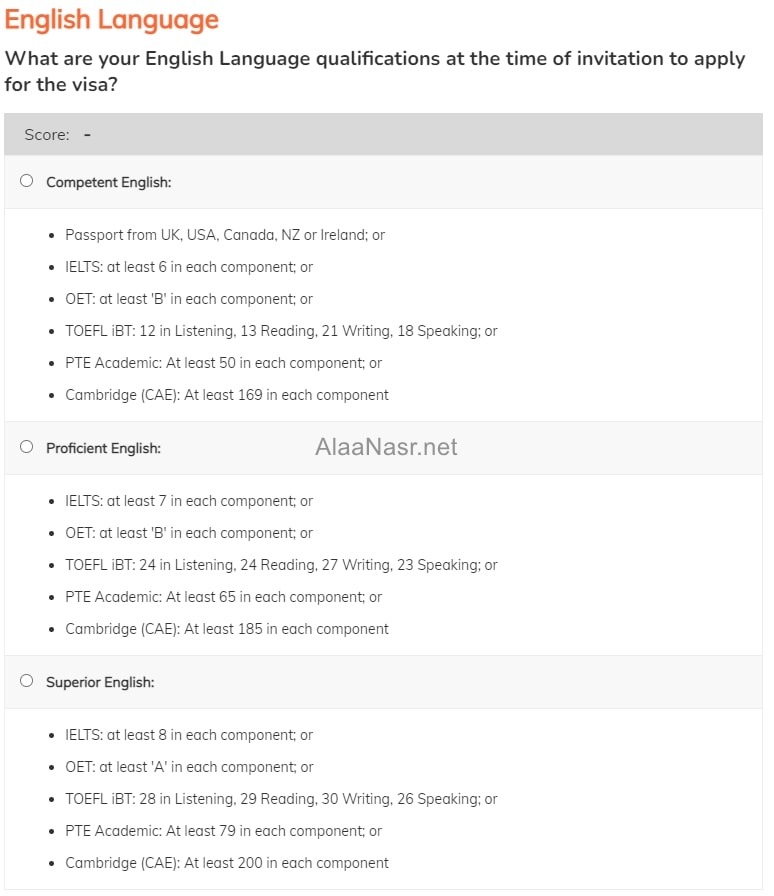Click the IELTS at least 6 line

pyautogui.click(x=189, y=267)
